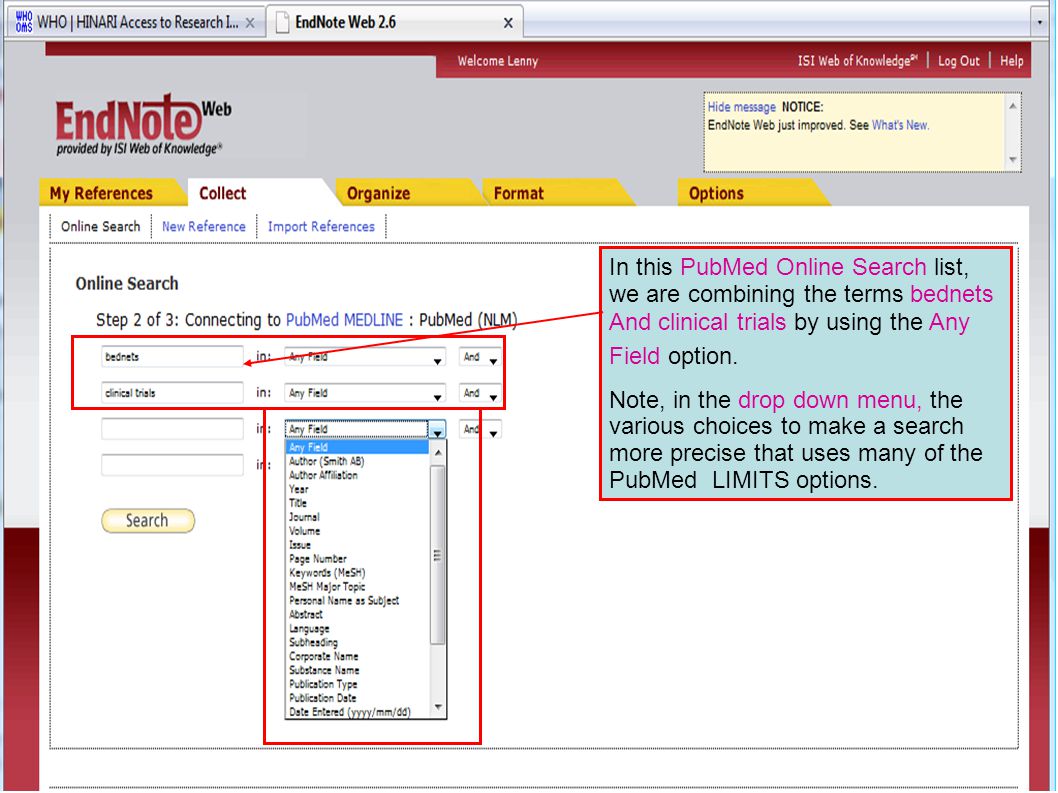Select Journal in the field list
1058x793 pixels.
click(x=358, y=517)
